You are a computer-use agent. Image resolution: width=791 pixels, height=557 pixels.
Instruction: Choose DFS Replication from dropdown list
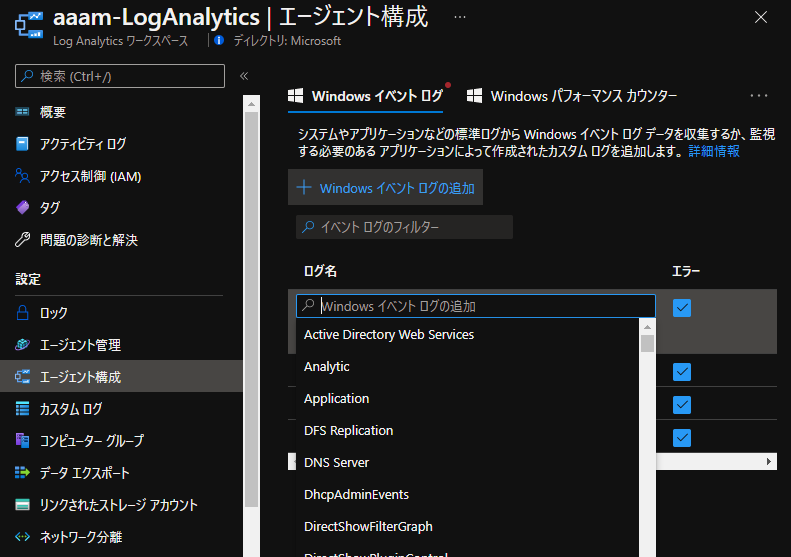pyautogui.click(x=467, y=430)
